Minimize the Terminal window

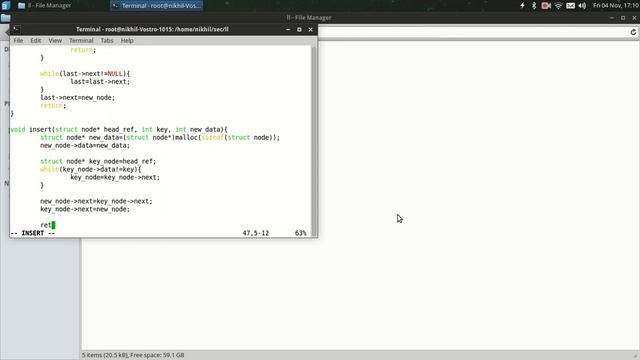[288, 29]
